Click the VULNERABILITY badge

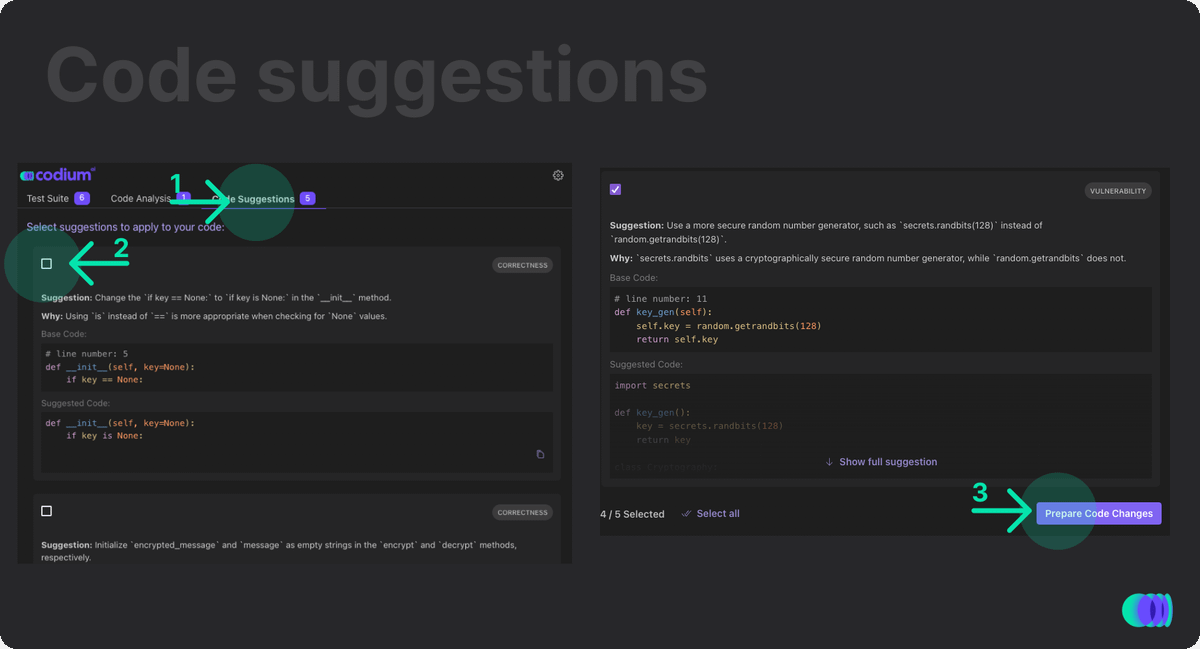[x=1118, y=190]
